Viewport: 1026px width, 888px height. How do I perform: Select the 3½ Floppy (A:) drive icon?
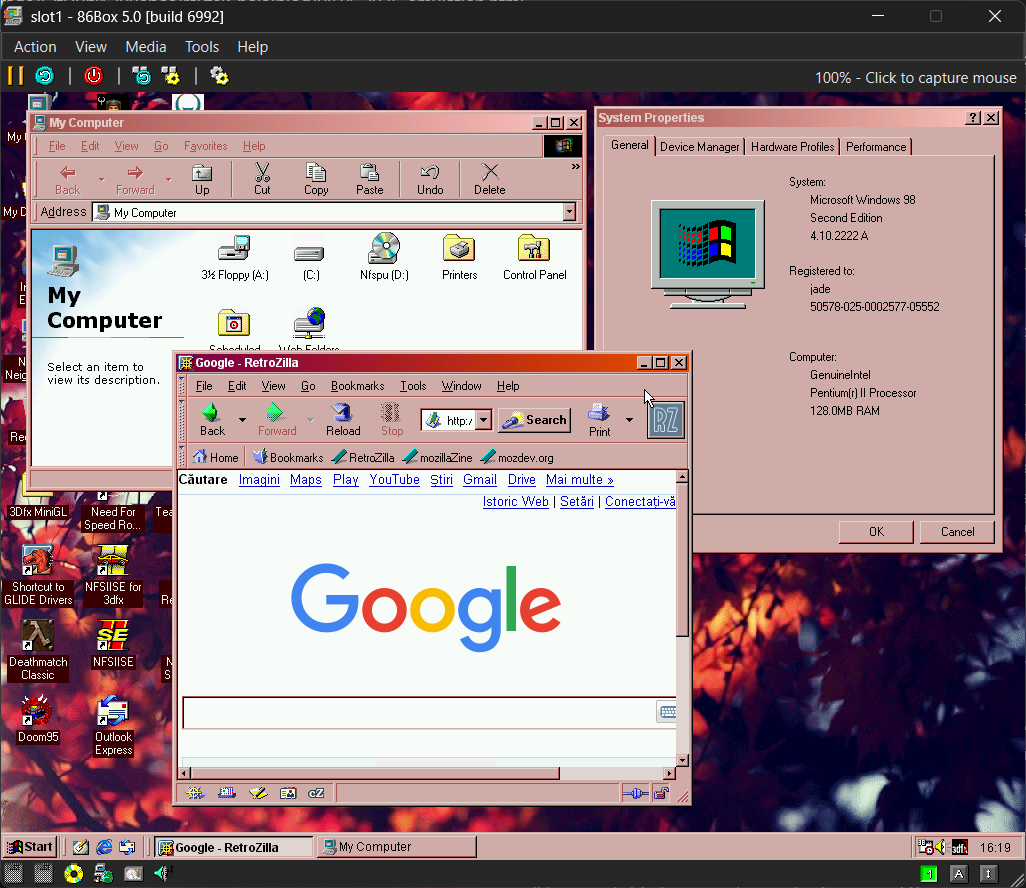pos(235,256)
